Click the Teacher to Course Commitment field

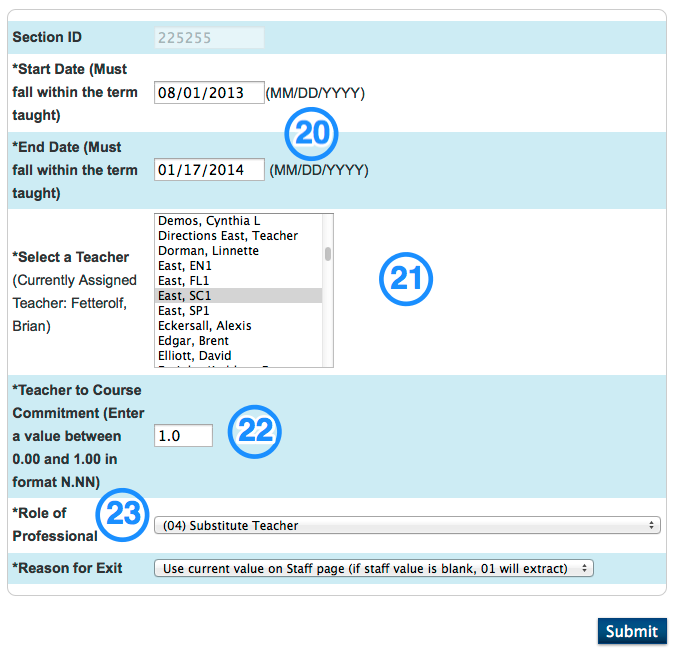[x=183, y=435]
